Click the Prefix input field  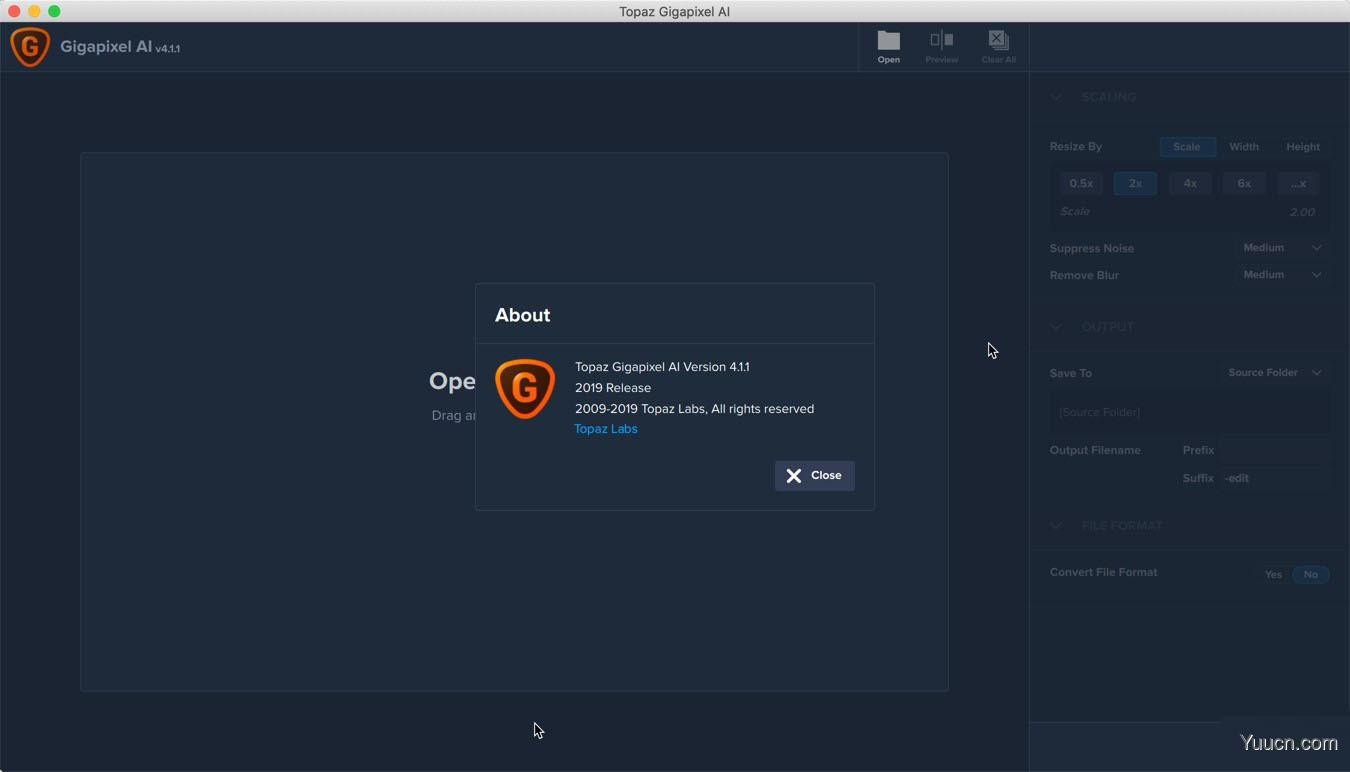(x=1275, y=451)
